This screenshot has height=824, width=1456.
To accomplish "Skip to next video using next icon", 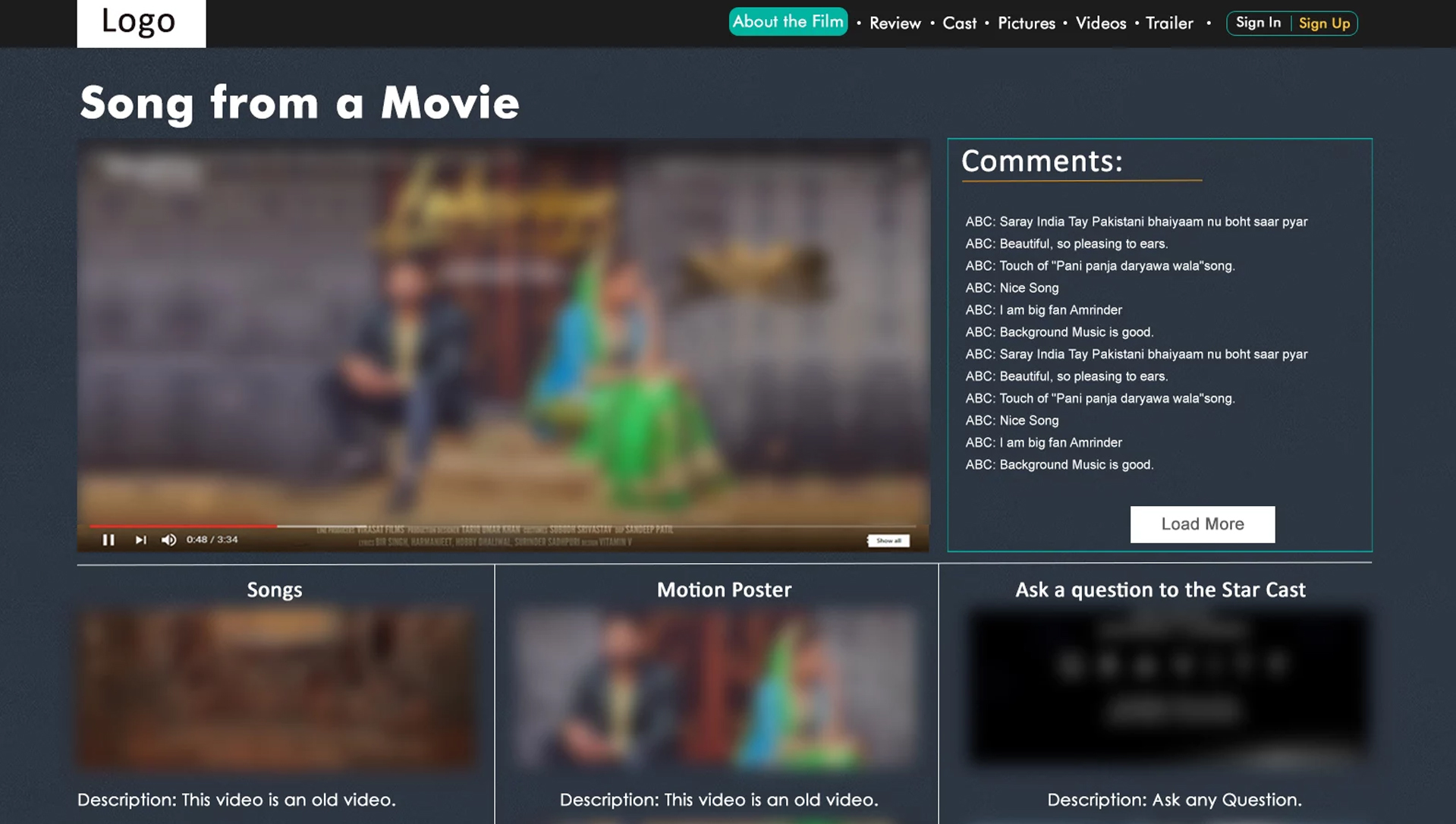I will 140,539.
